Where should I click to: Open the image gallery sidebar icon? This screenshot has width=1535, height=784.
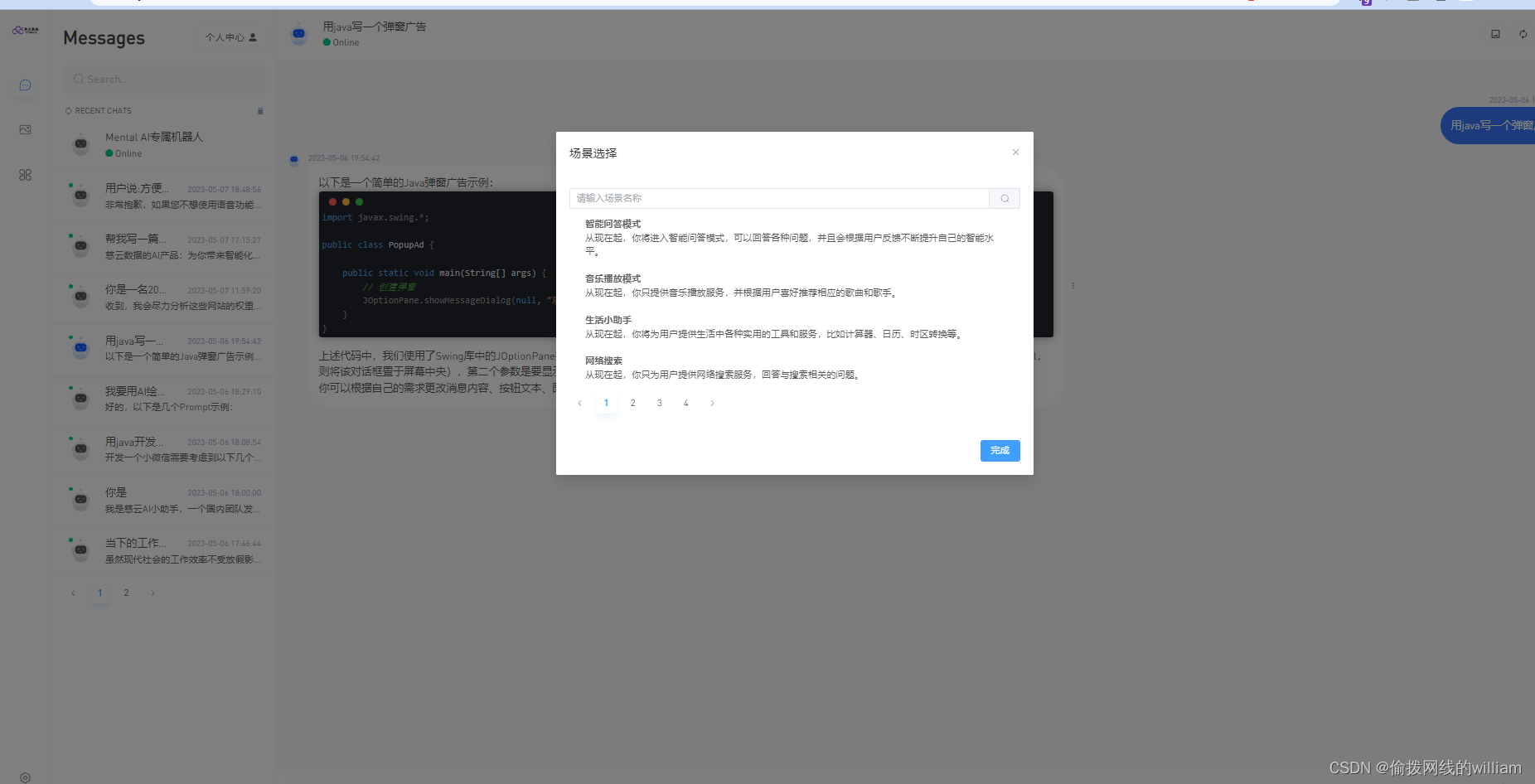[x=25, y=130]
